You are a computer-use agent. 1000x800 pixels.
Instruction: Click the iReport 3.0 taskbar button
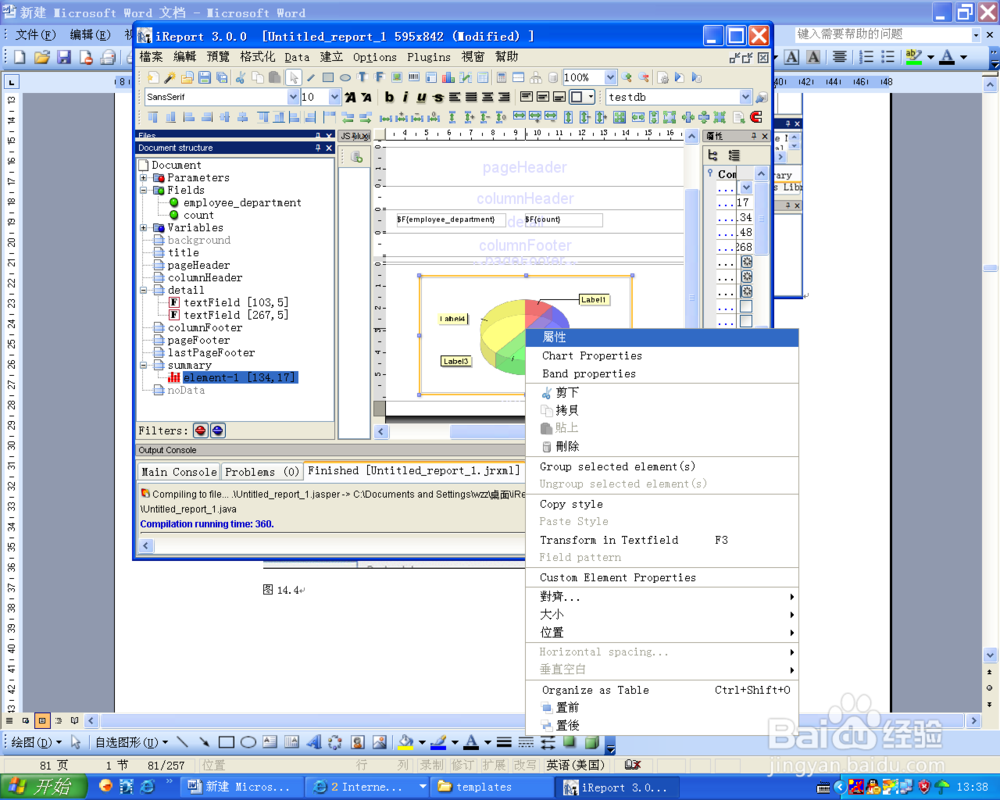[617, 787]
